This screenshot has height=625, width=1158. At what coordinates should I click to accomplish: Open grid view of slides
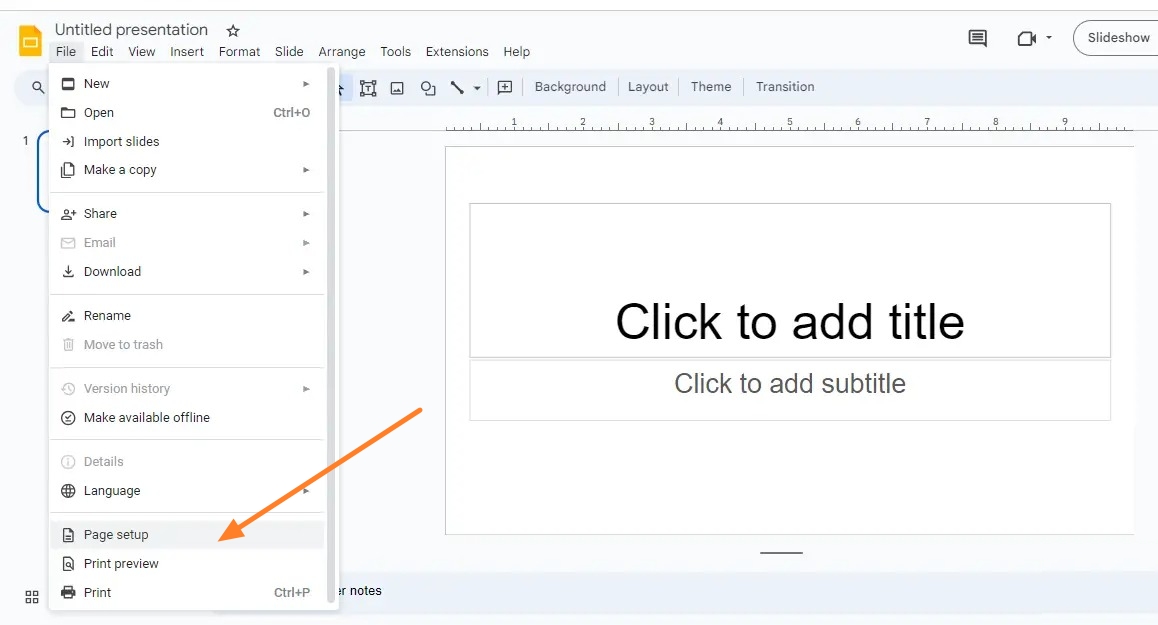tap(31, 596)
